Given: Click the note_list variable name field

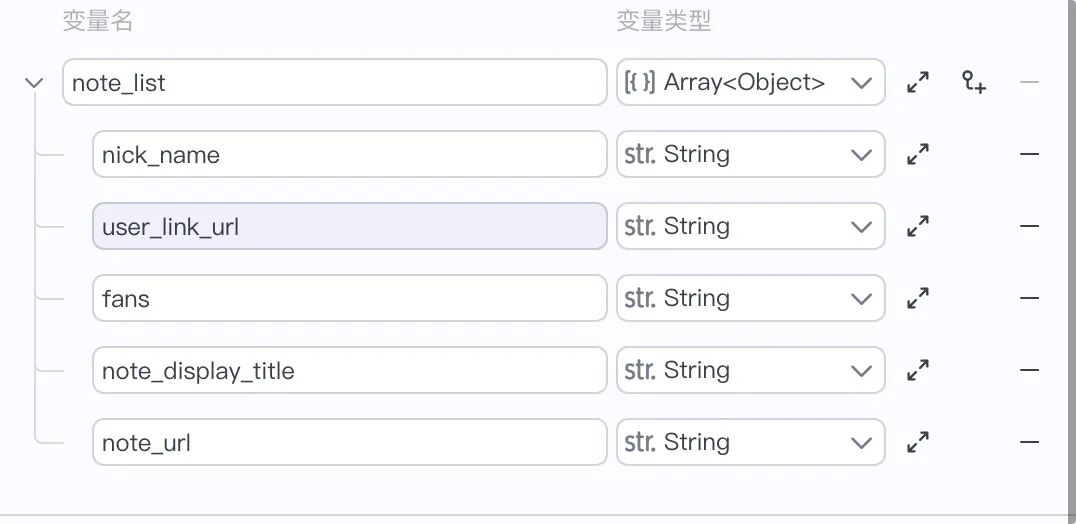Looking at the screenshot, I should (334, 83).
